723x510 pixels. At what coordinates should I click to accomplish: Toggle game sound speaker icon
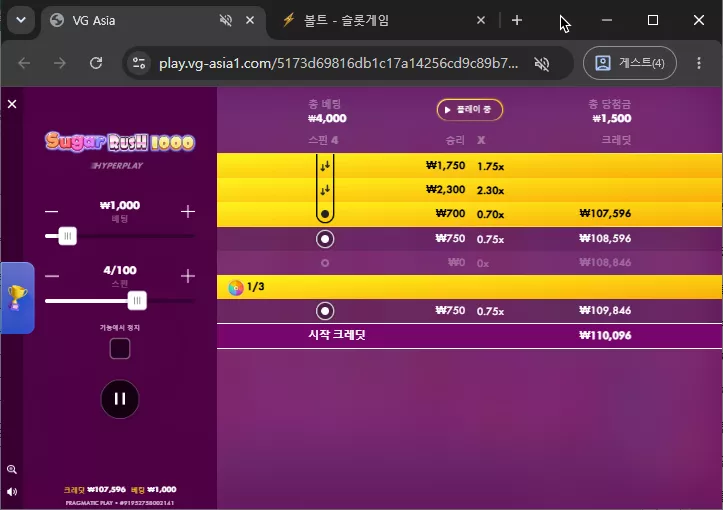12,492
